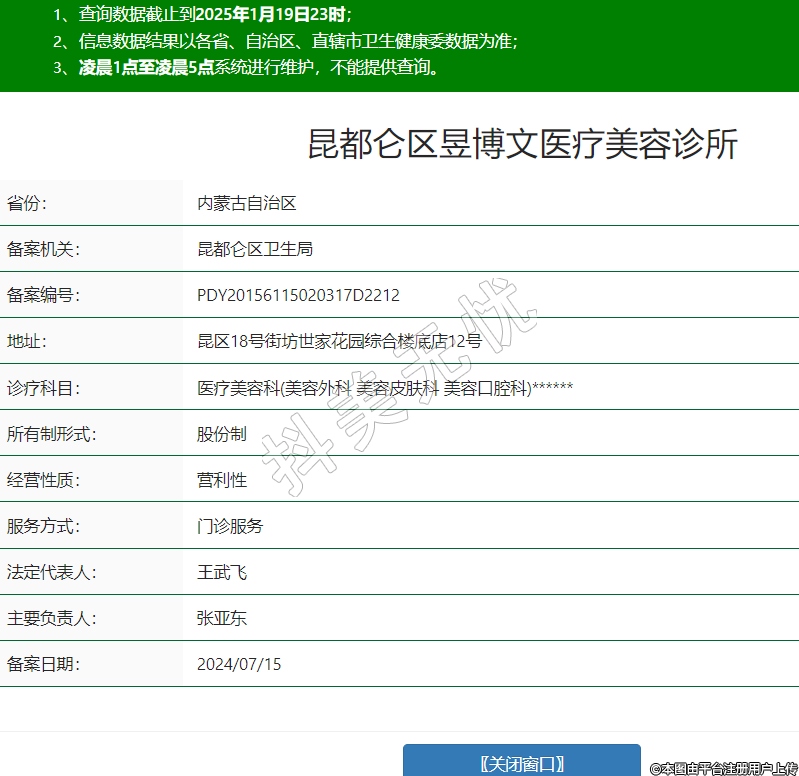Screen dimensions: 799x776
Task: Click the filing authority value 昆都仑区卫生局
Action: [255, 249]
